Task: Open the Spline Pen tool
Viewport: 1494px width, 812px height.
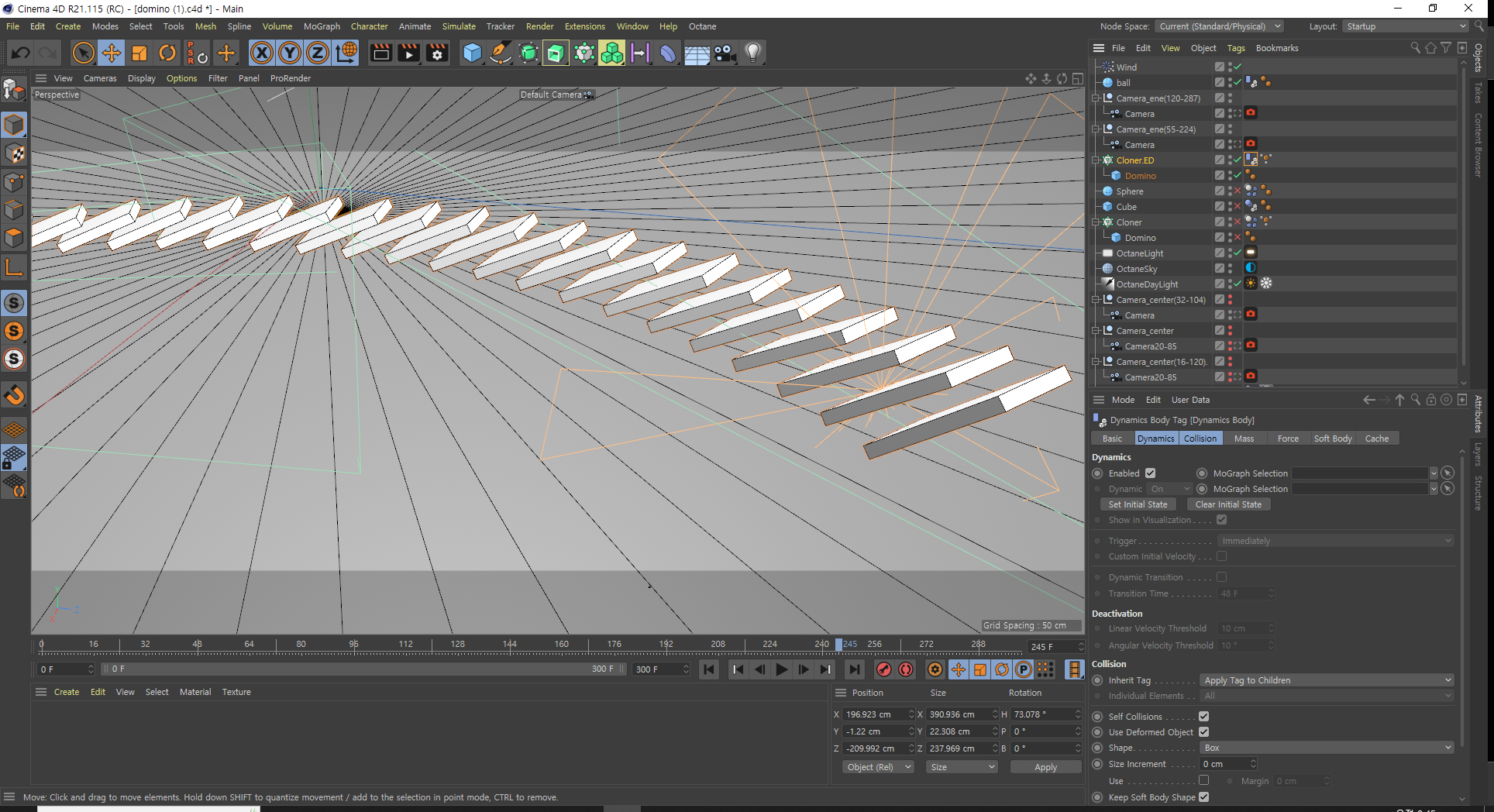Action: [x=501, y=53]
